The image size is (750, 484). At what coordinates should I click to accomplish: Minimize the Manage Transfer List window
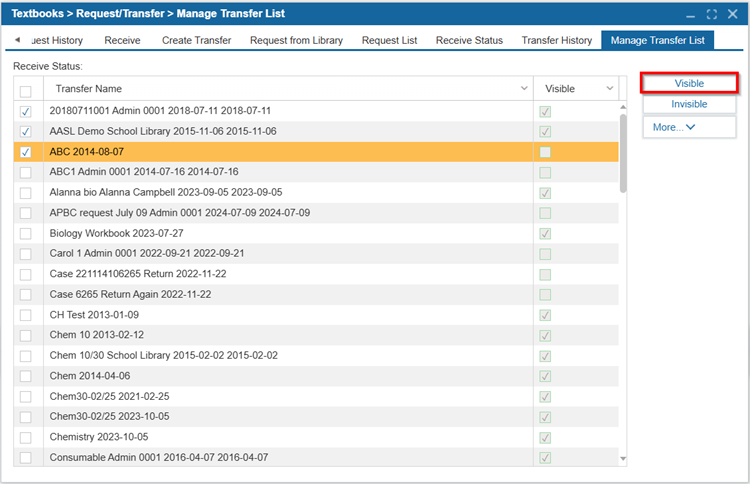690,14
